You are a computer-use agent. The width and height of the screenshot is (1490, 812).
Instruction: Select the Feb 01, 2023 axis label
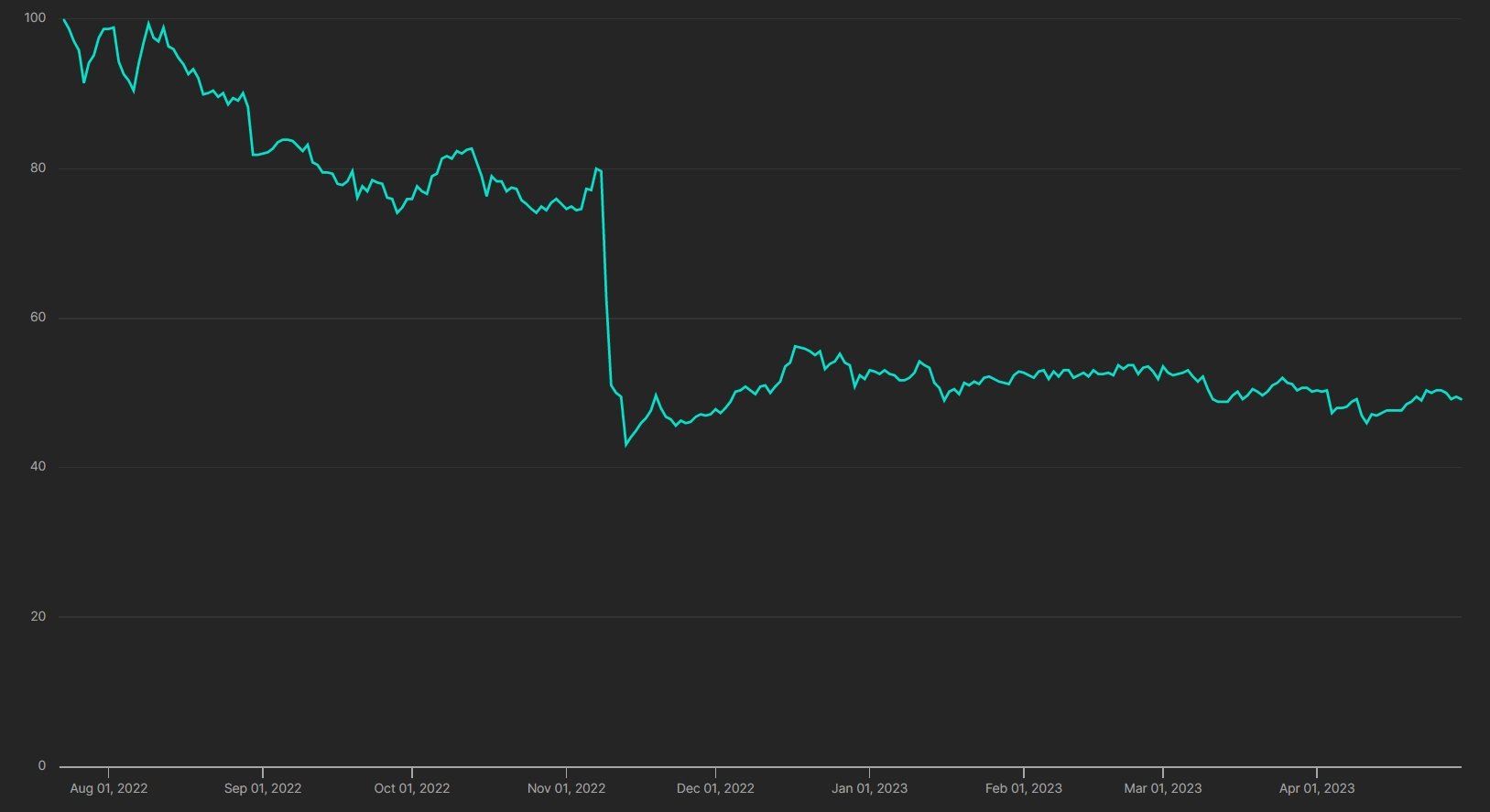pos(1024,788)
